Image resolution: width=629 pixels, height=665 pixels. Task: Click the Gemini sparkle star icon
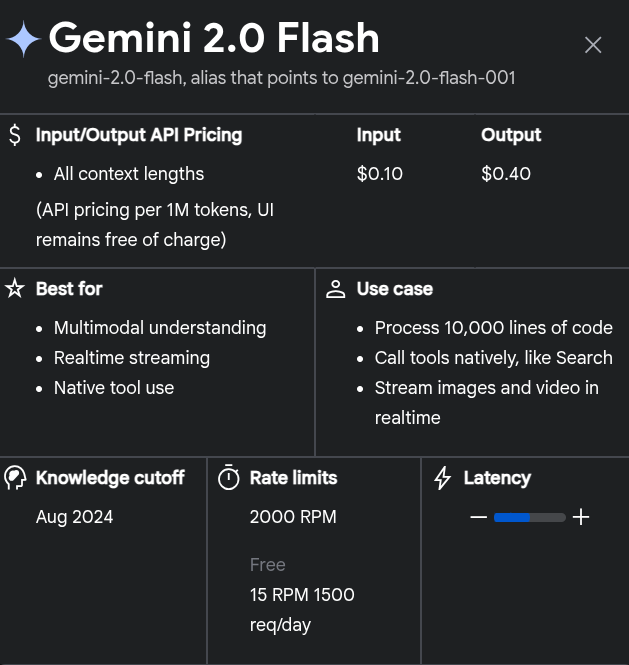[x=23, y=40]
